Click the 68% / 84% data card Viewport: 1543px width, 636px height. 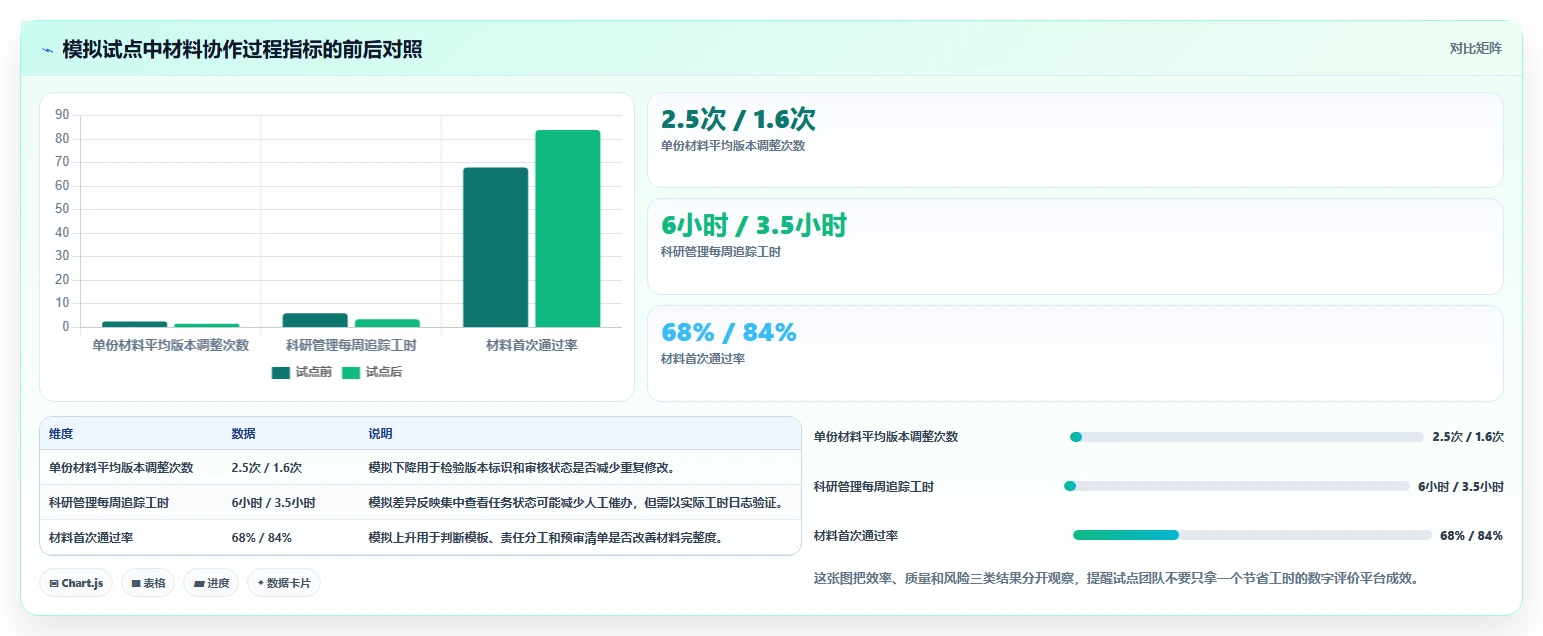pos(1075,353)
